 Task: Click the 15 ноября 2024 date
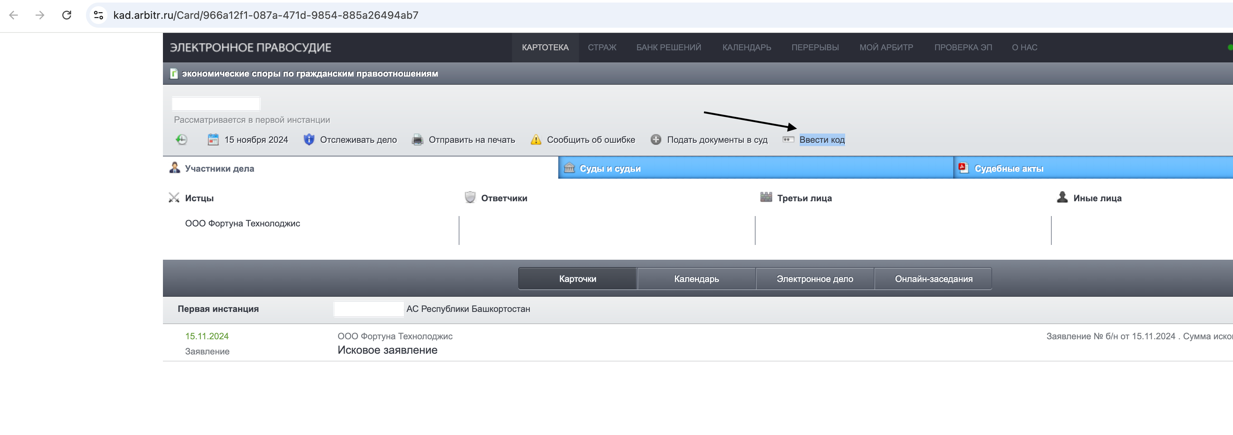[256, 140]
